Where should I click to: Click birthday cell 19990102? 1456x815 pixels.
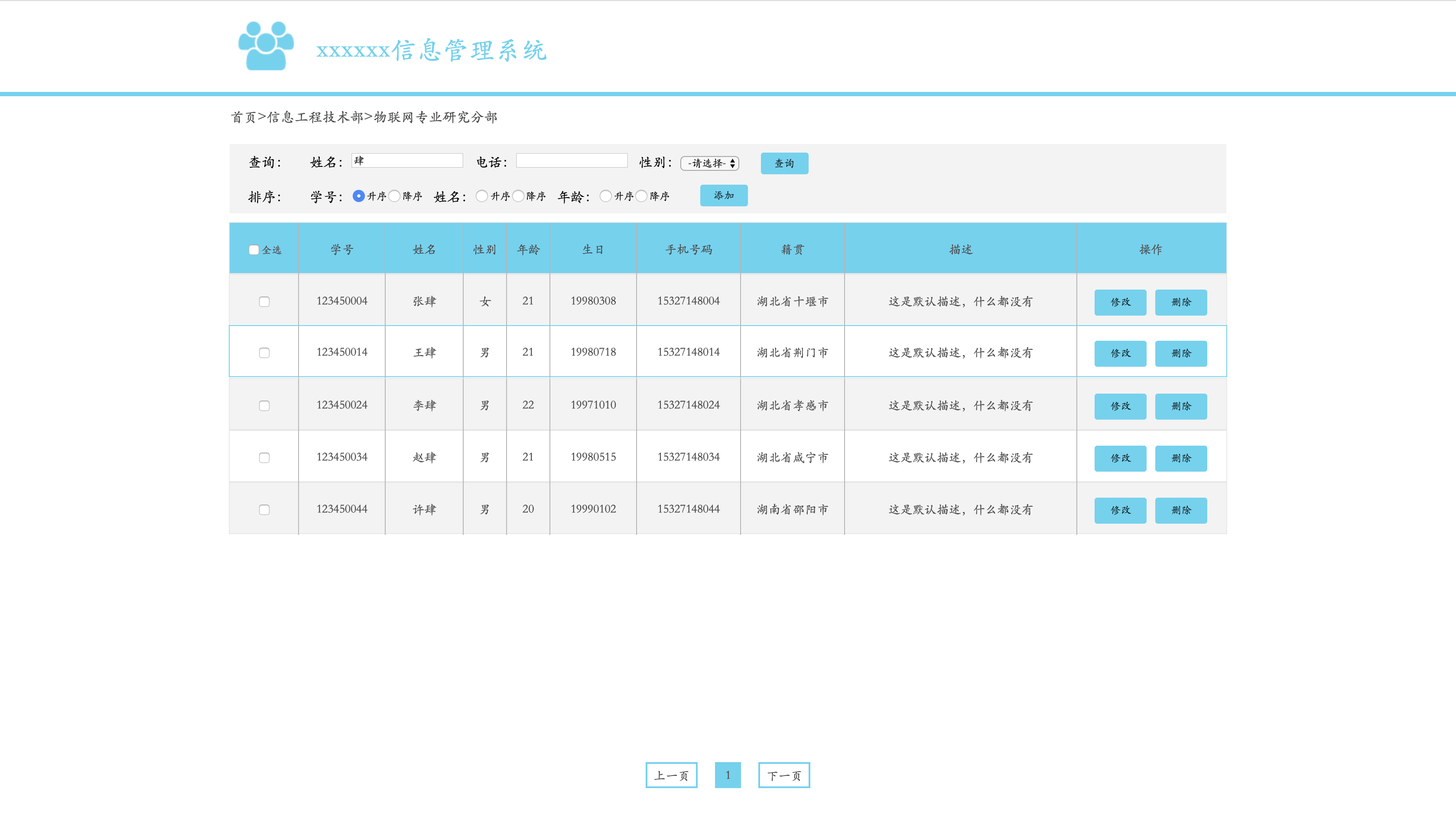pos(593,509)
